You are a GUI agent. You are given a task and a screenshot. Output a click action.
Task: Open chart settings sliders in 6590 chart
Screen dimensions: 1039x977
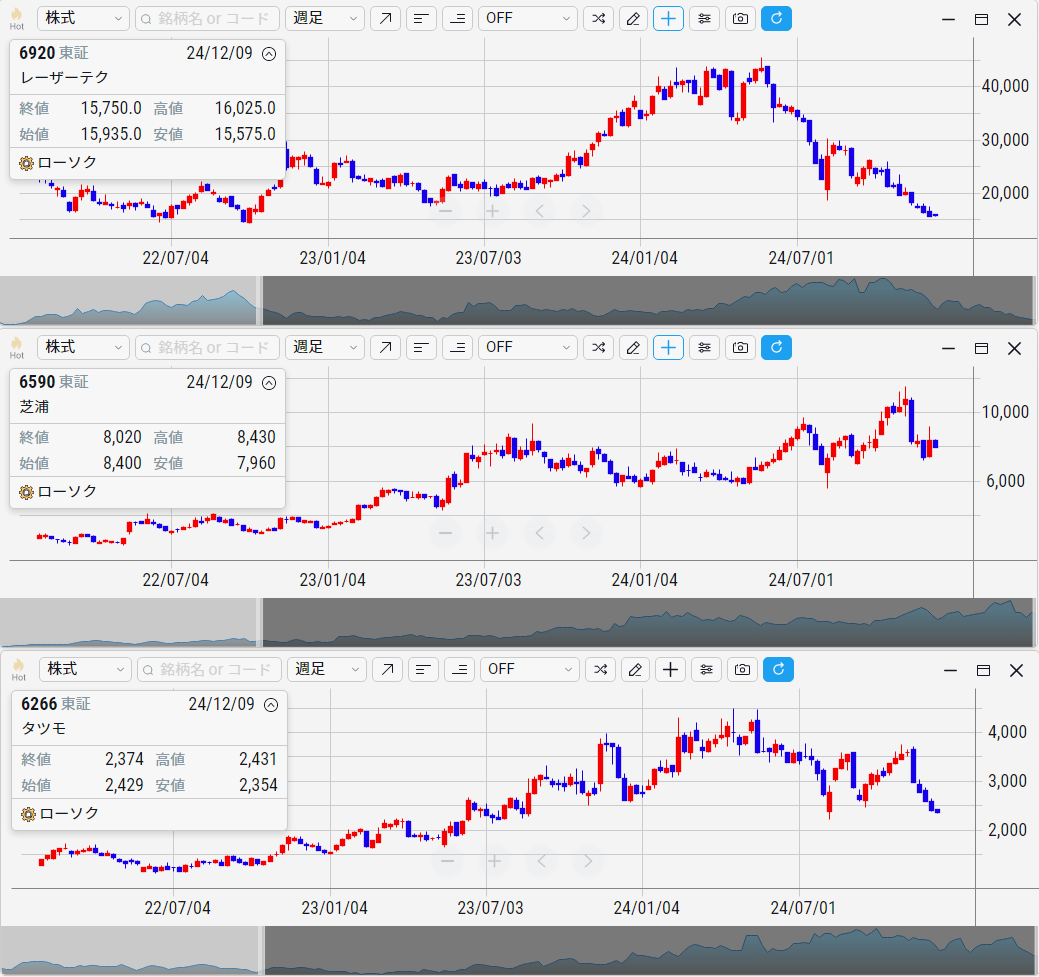click(704, 347)
